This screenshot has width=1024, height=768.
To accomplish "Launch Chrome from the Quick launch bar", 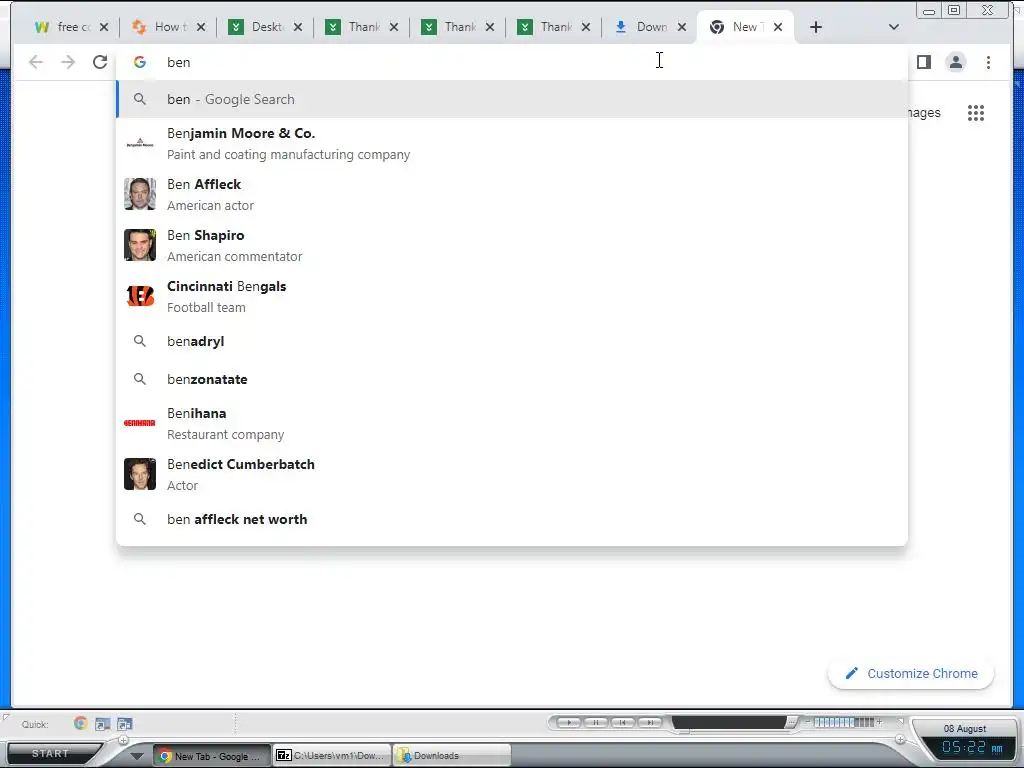I will [80, 723].
